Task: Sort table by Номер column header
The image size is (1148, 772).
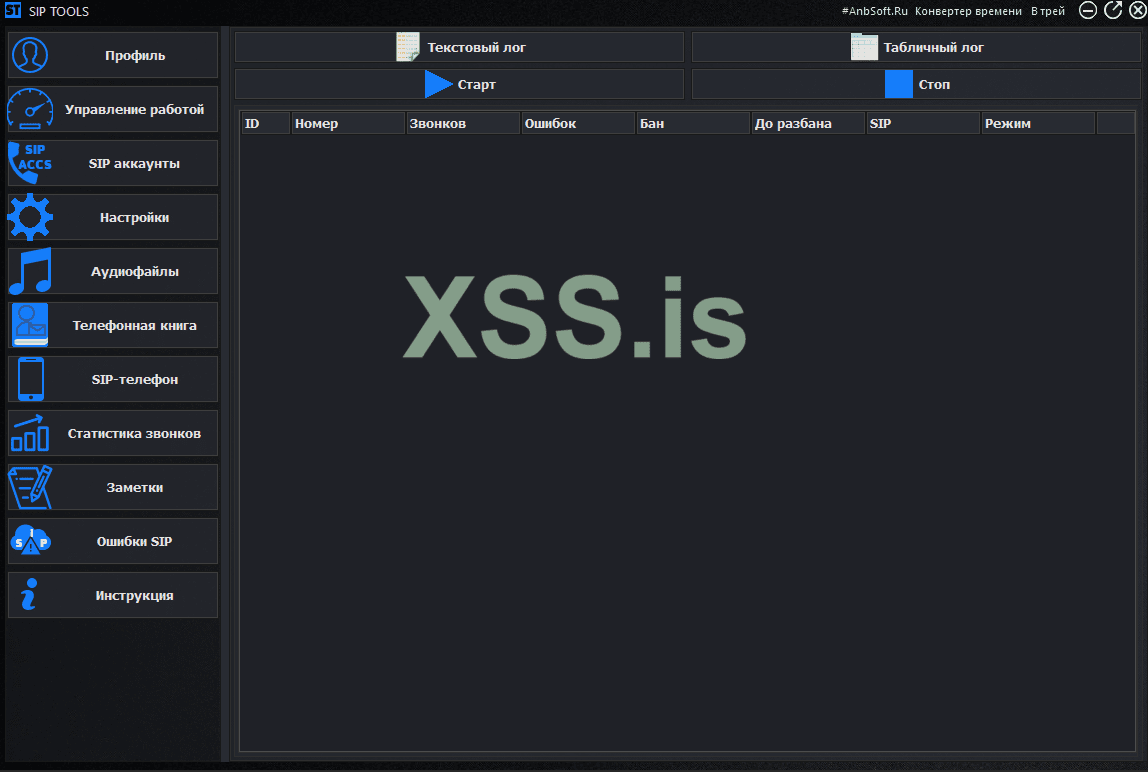Action: point(348,123)
